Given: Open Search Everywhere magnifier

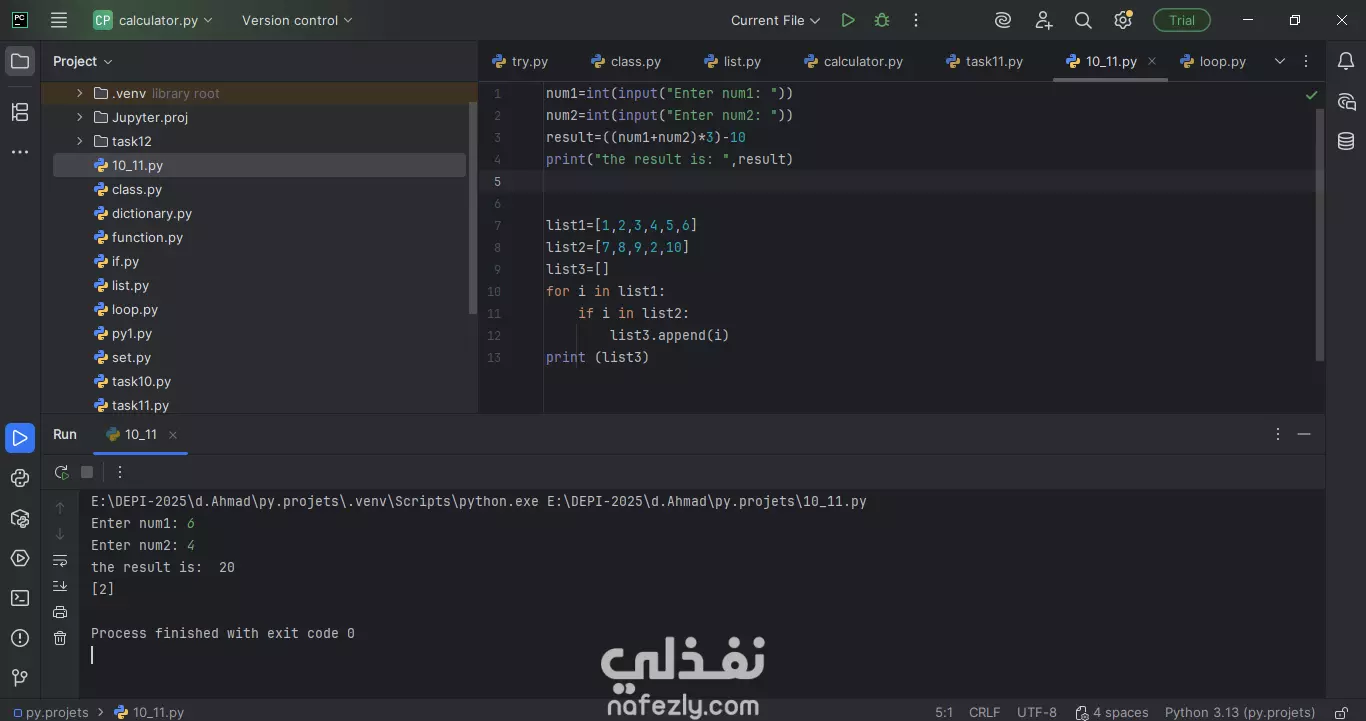Looking at the screenshot, I should [x=1083, y=20].
